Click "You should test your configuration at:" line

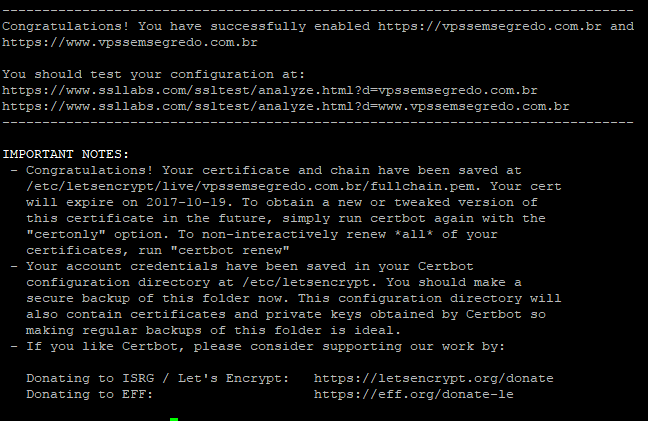[x=146, y=75]
